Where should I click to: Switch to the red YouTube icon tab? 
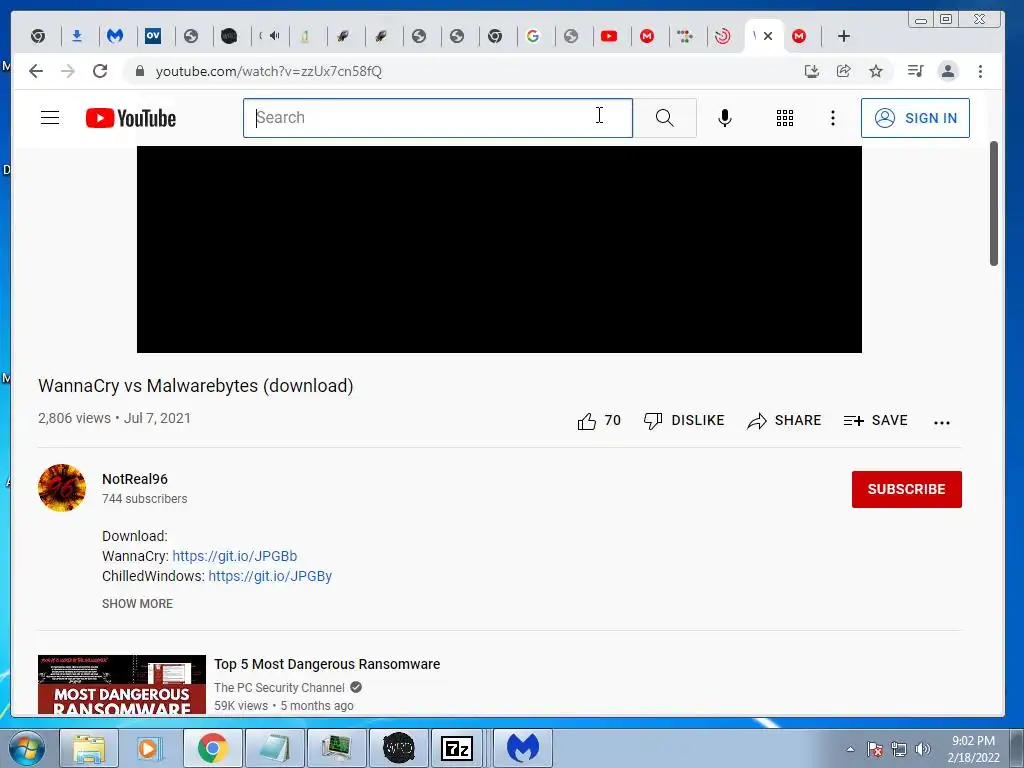tap(609, 36)
